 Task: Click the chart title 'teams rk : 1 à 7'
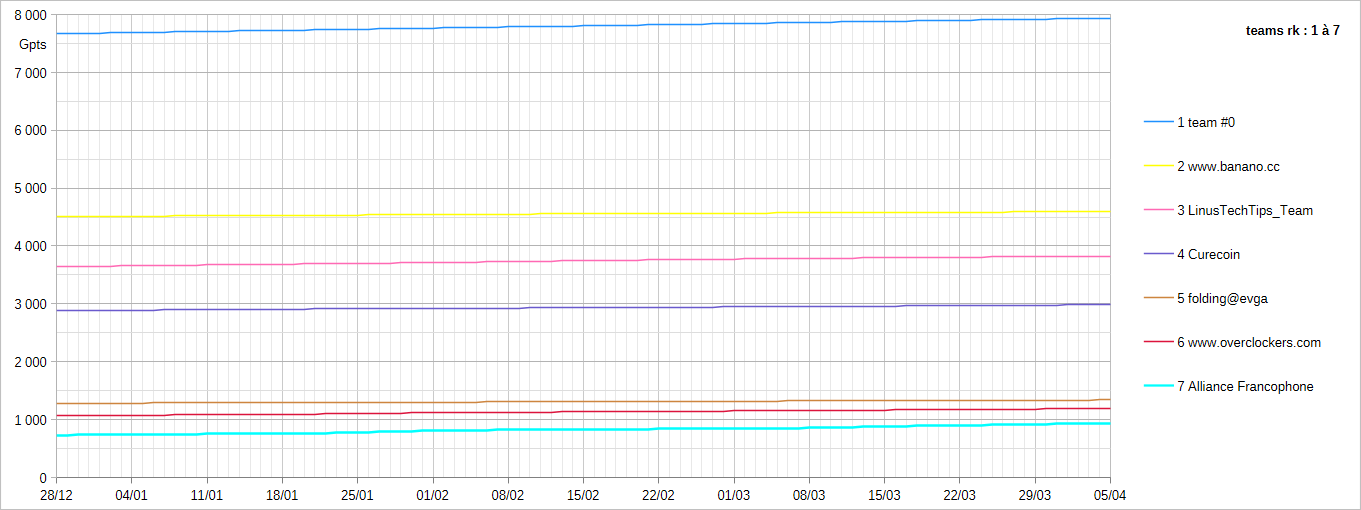(1292, 31)
